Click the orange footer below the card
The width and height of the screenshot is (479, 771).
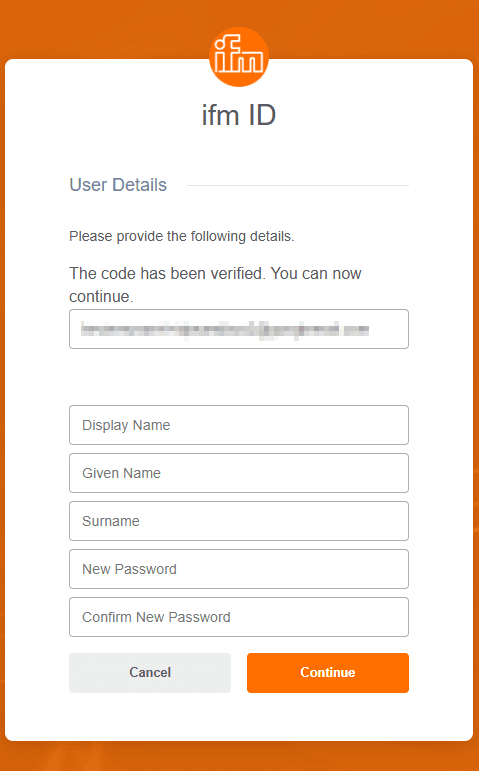click(x=239, y=757)
